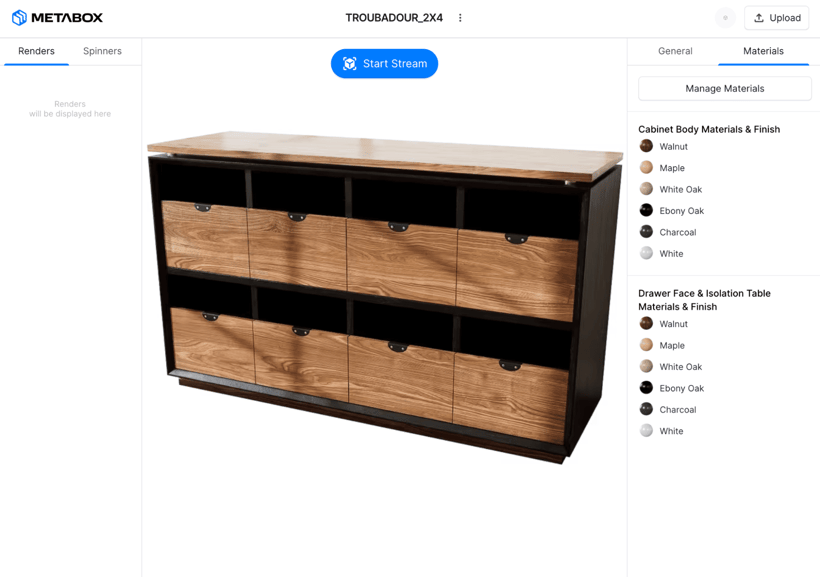This screenshot has height=578, width=820.
Task: Pick White swatch for Drawer Face
Action: (x=646, y=430)
